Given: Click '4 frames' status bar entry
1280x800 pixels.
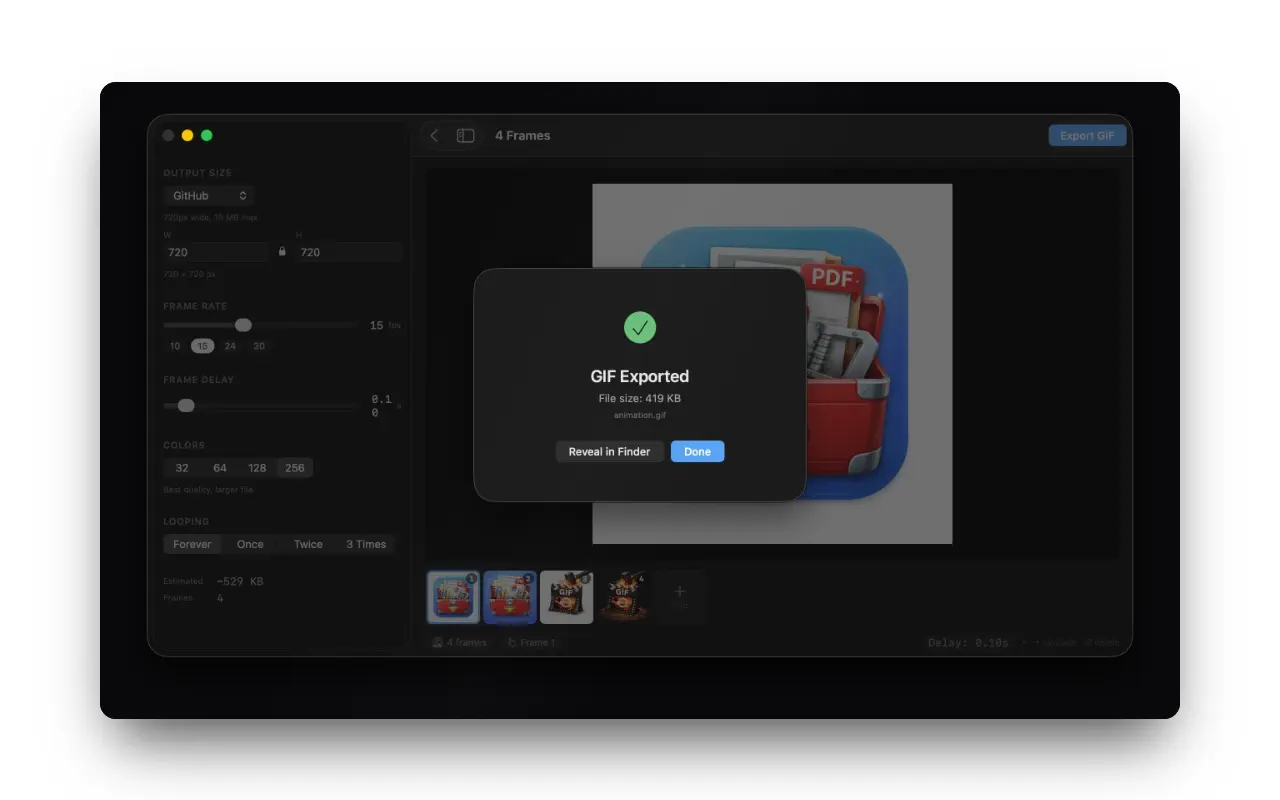Looking at the screenshot, I should coord(460,643).
